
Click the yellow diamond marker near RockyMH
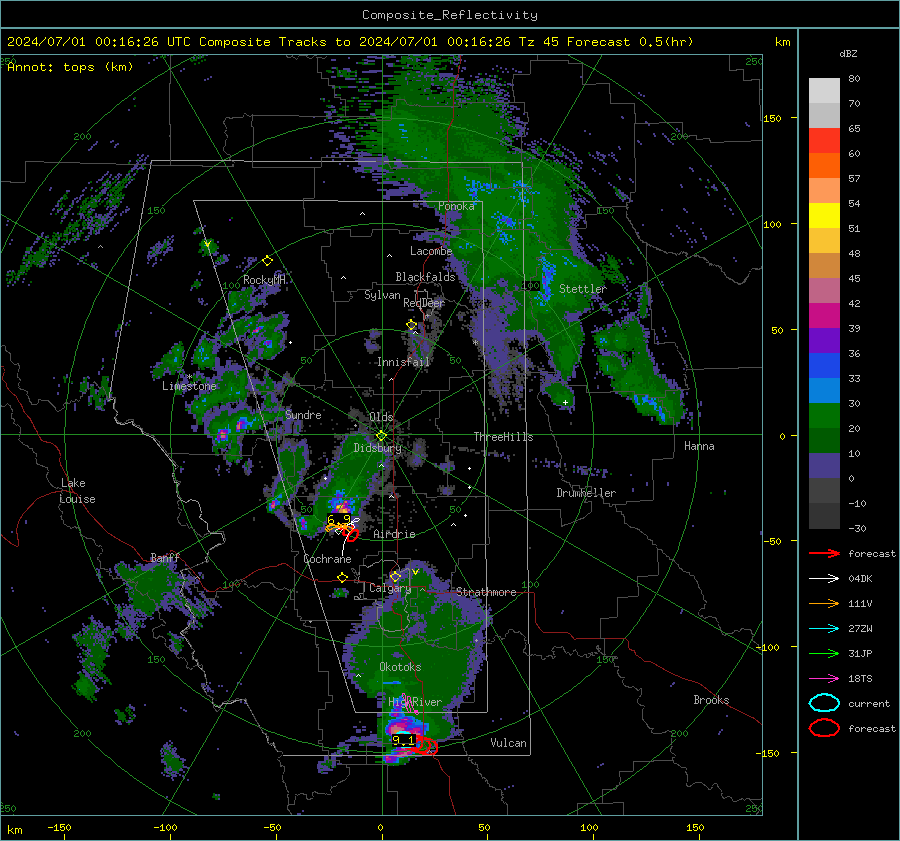point(267,261)
